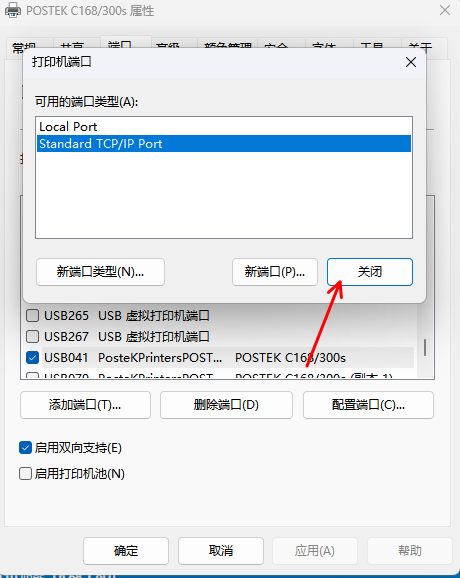Click the 新端口类型(N)... button

coord(100,272)
